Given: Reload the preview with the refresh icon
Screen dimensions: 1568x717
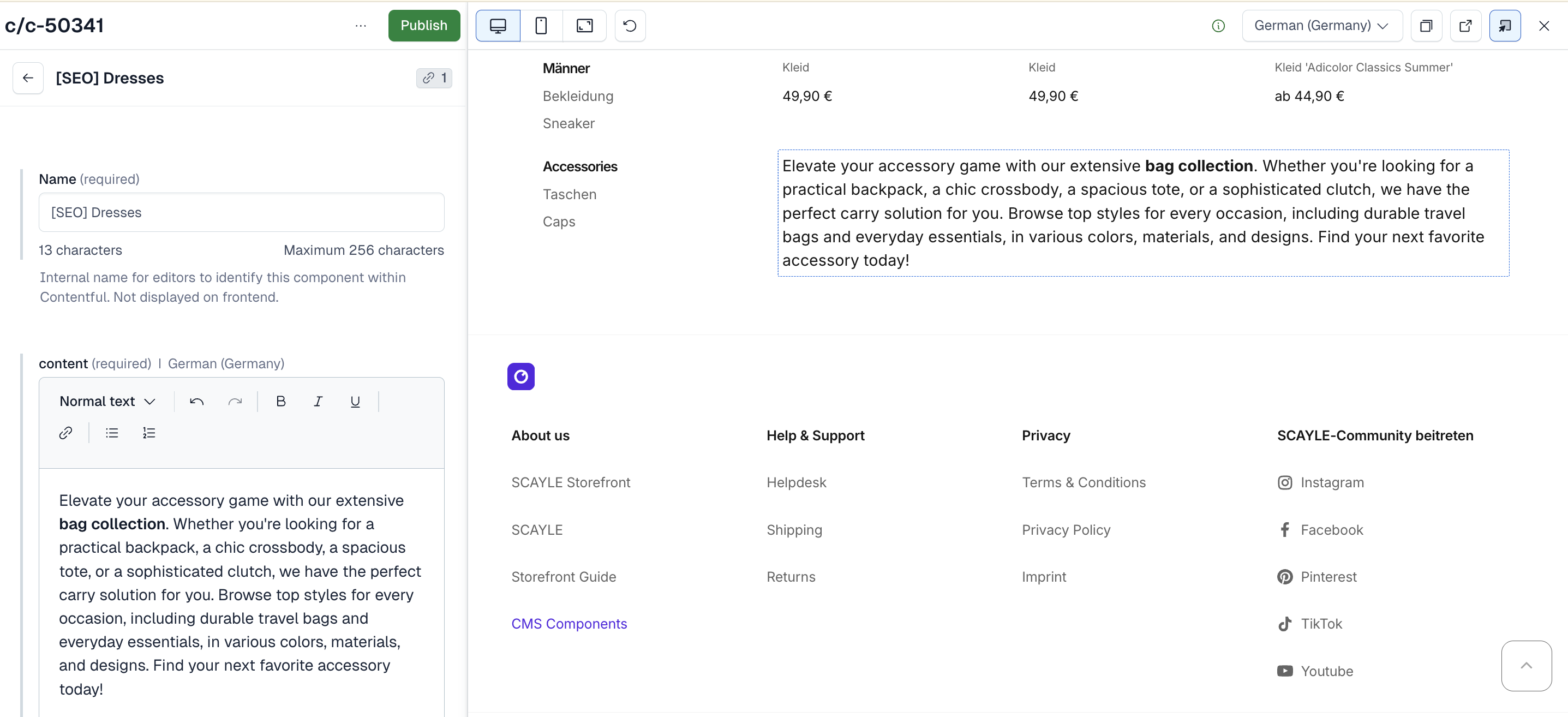Looking at the screenshot, I should click(x=630, y=26).
